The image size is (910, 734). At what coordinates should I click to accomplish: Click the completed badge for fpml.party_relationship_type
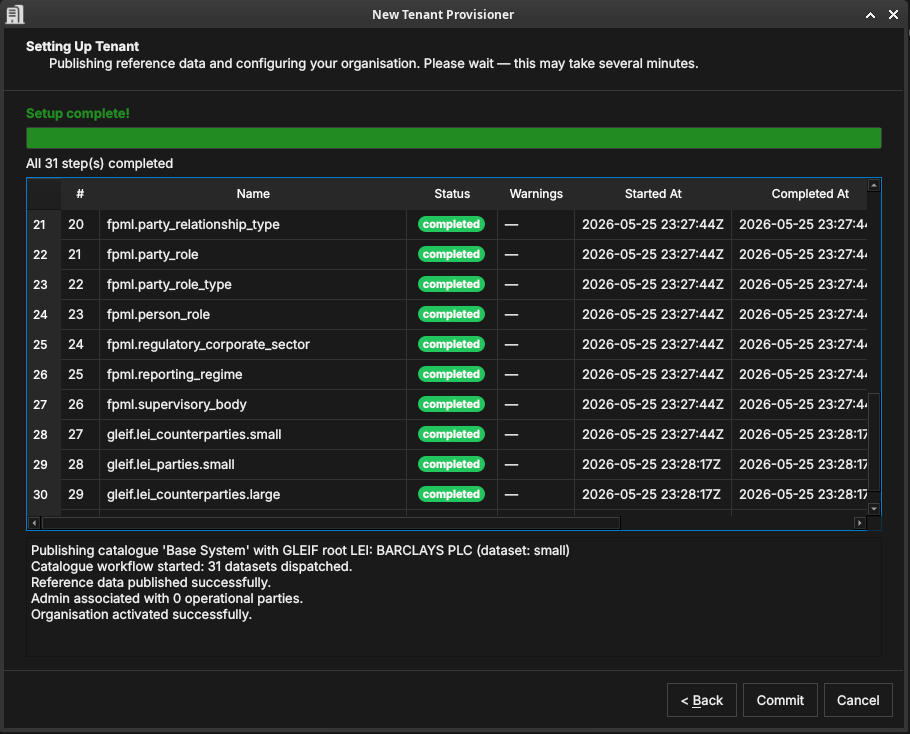coord(452,225)
